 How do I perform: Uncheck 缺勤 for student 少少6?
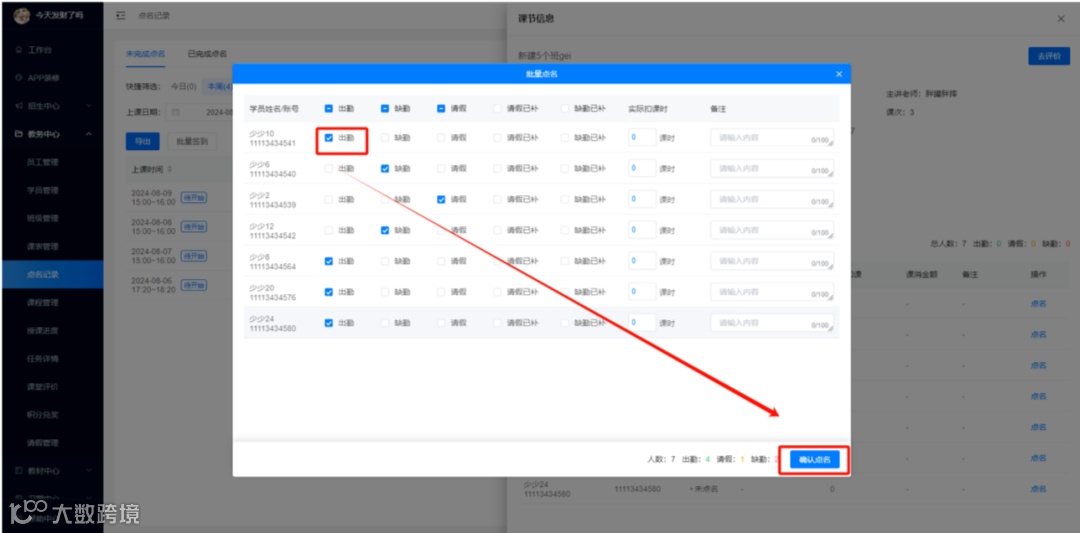pos(385,169)
